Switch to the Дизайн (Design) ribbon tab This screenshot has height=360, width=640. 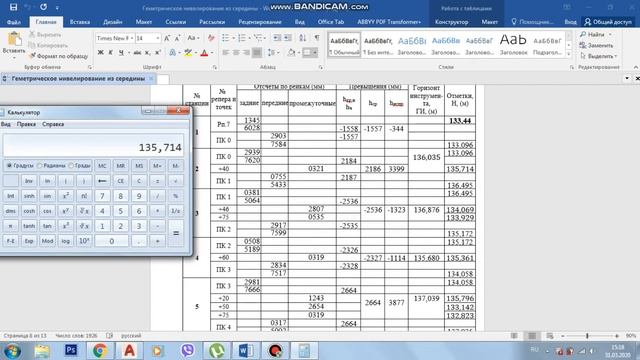coord(113,22)
